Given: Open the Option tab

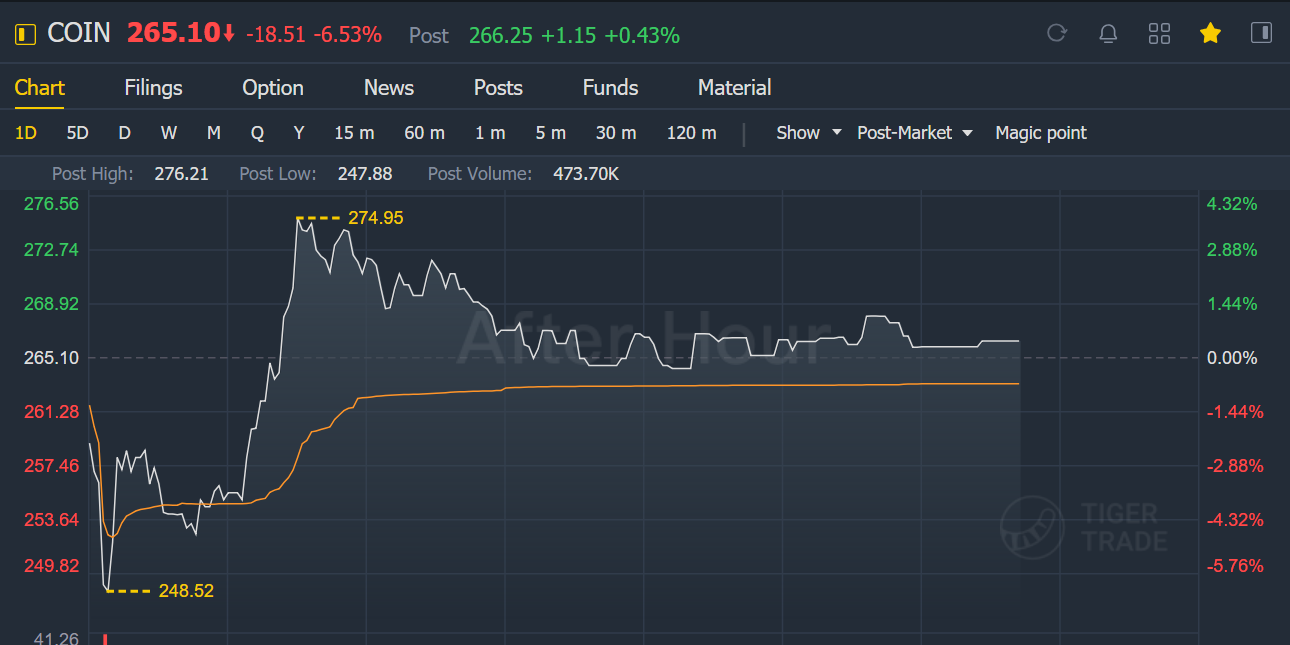Looking at the screenshot, I should tap(273, 88).
